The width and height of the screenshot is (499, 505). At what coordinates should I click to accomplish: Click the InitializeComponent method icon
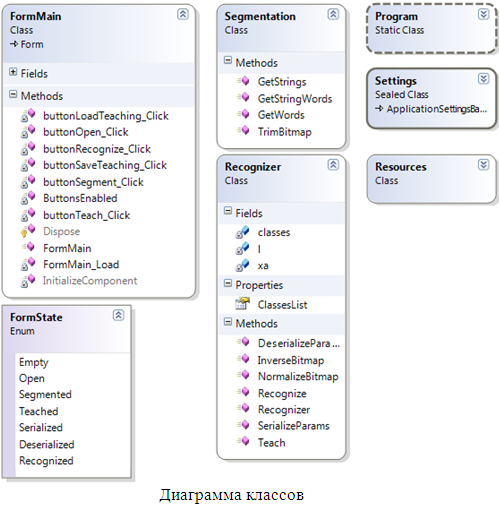[x=28, y=280]
